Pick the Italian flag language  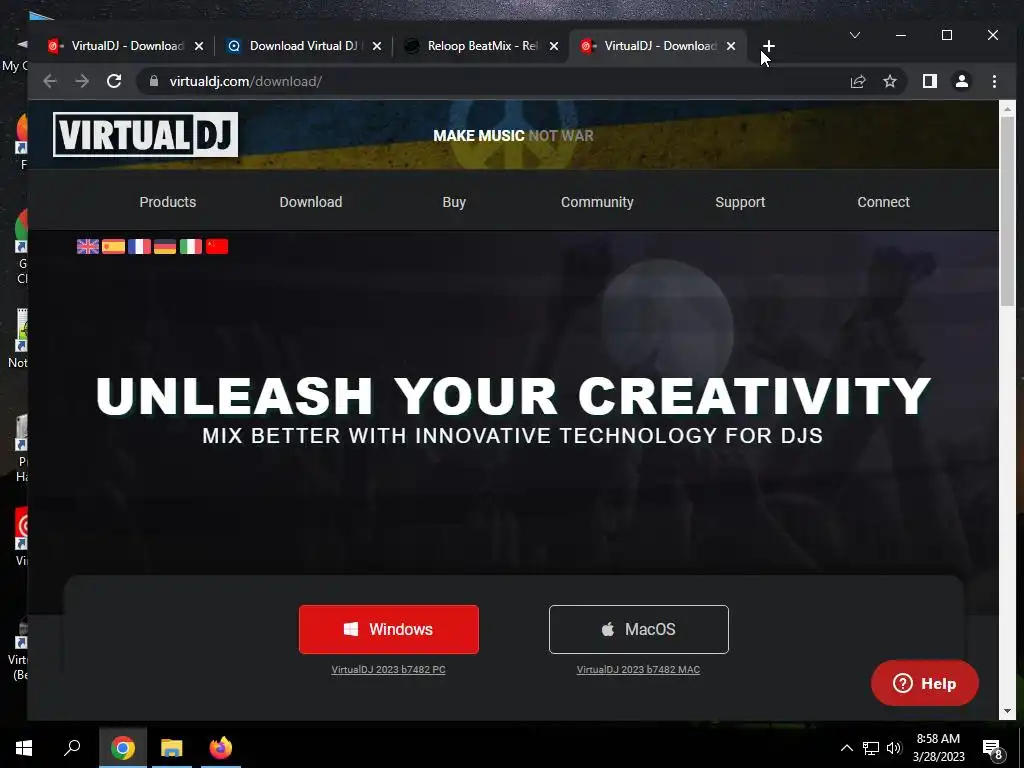(x=191, y=246)
